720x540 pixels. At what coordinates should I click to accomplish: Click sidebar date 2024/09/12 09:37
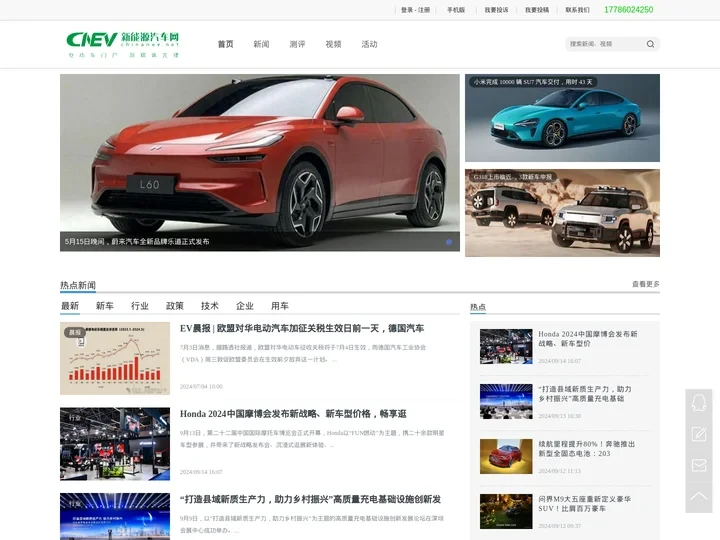pos(559,526)
